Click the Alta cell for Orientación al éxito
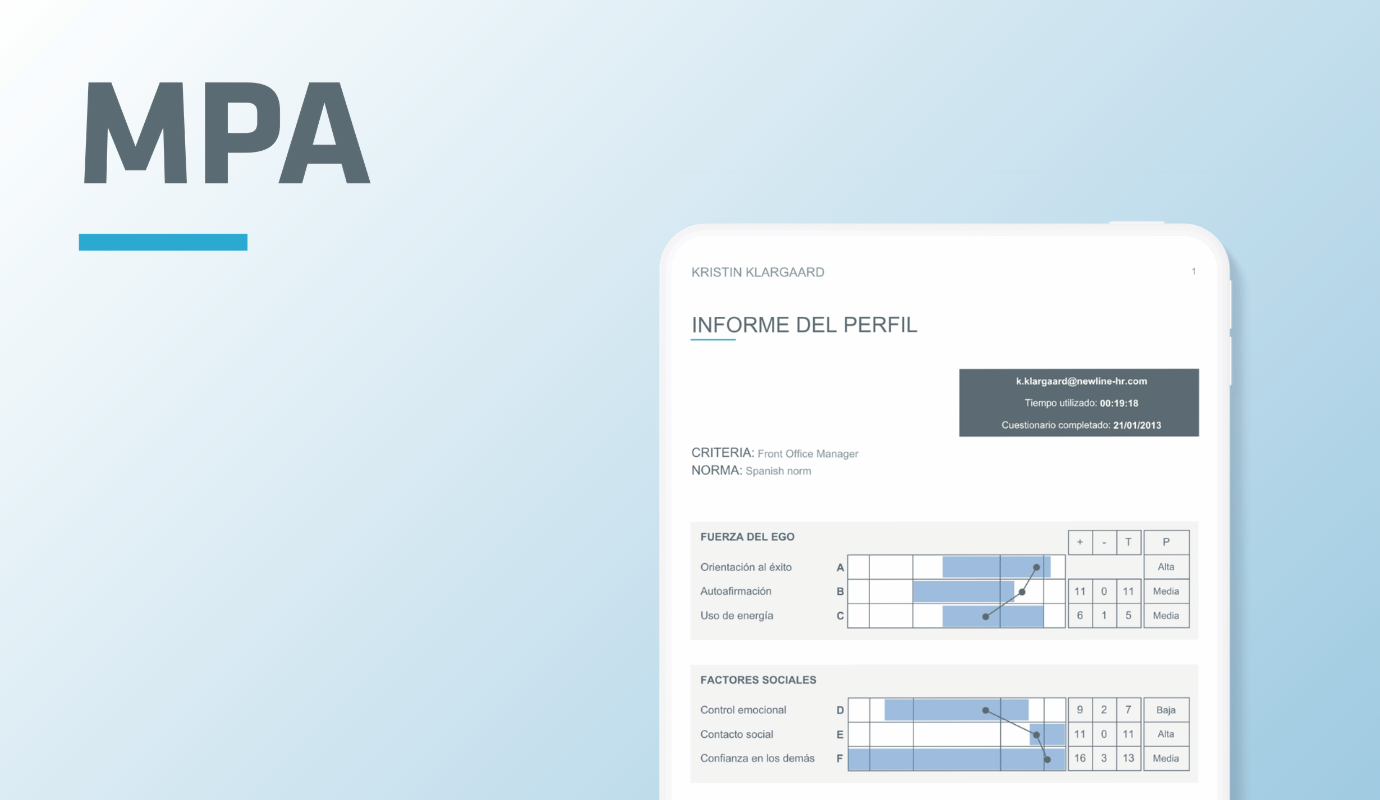Viewport: 1380px width, 800px height. 1166,567
